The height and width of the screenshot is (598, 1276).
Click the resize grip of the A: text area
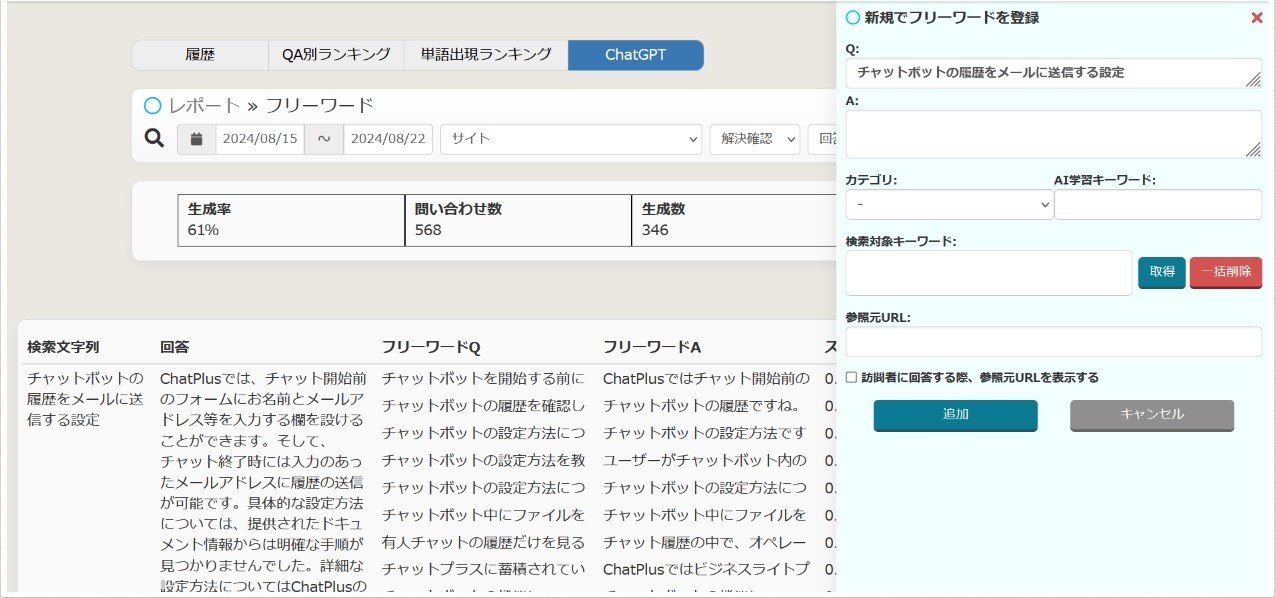pyautogui.click(x=1253, y=150)
